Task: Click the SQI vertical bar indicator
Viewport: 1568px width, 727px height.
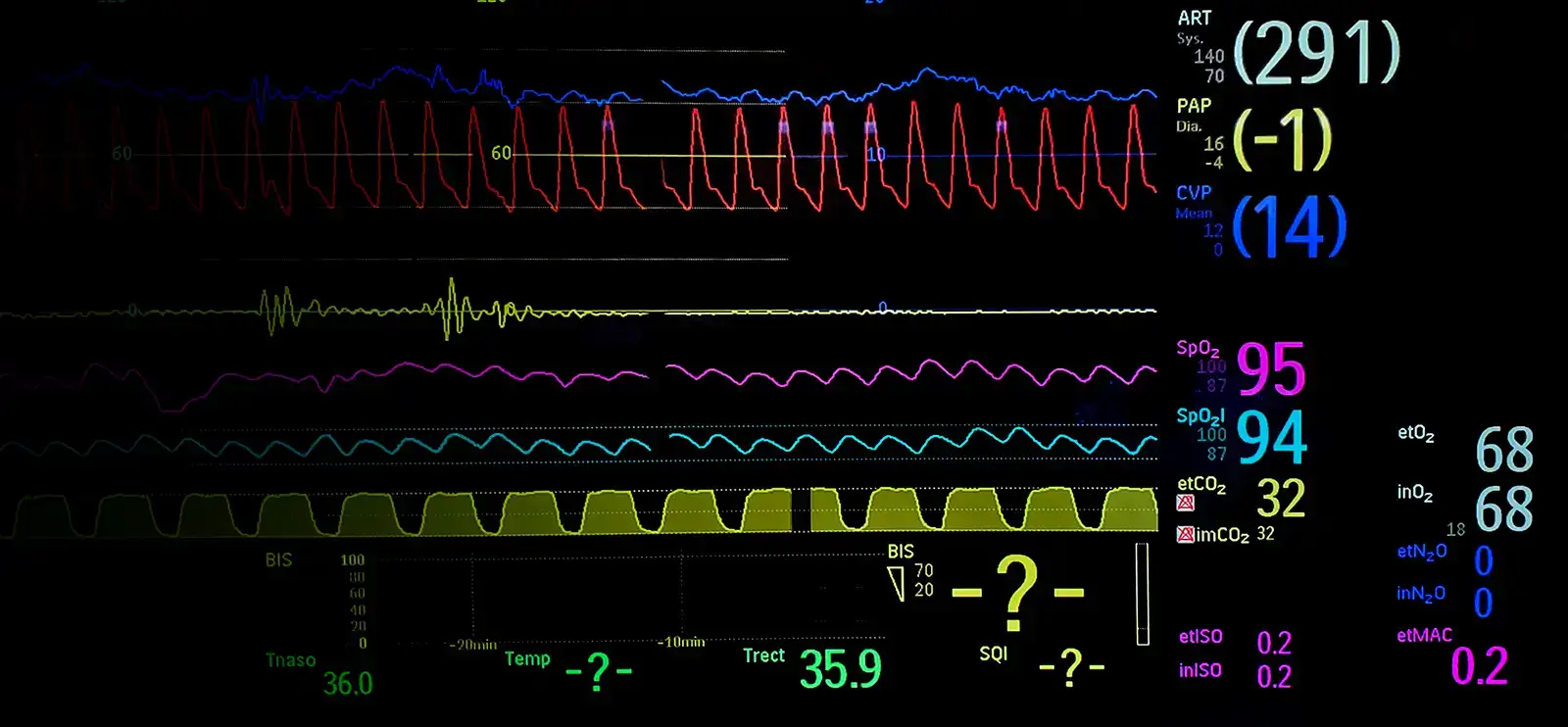Action: pos(1143,594)
